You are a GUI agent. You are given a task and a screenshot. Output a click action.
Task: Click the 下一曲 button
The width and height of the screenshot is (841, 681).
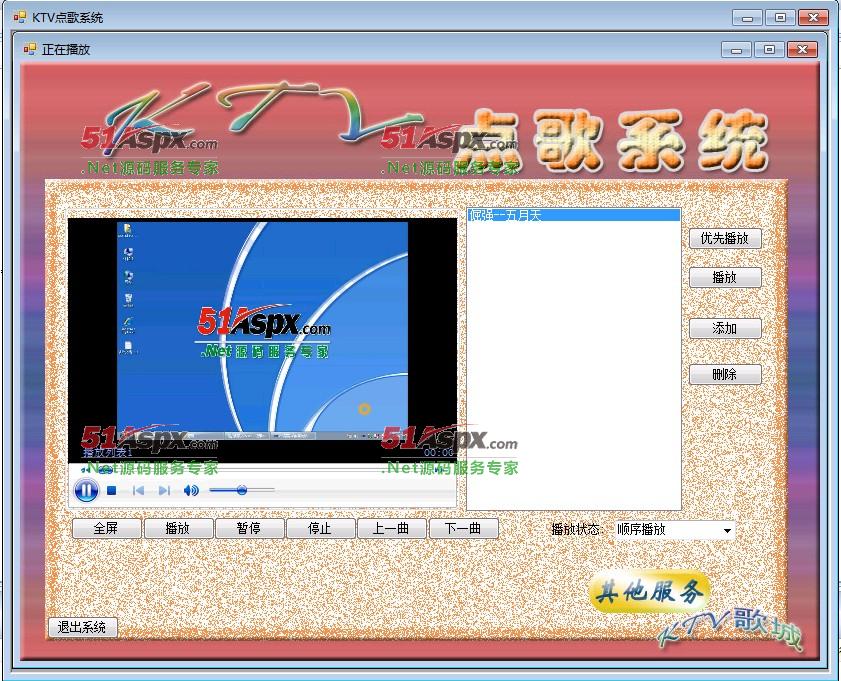click(463, 528)
